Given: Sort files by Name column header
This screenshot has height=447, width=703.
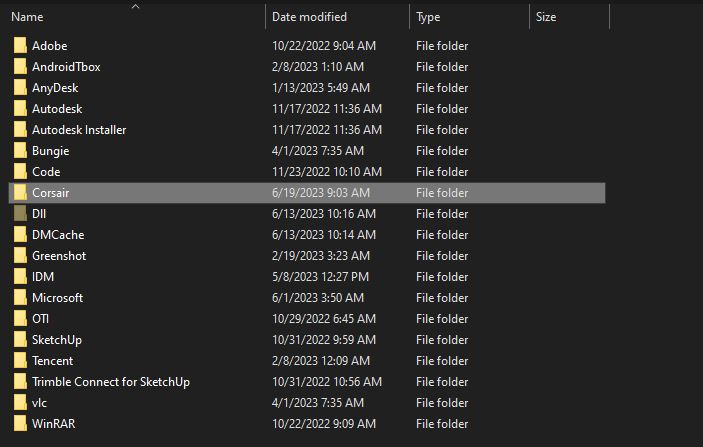Looking at the screenshot, I should [28, 17].
